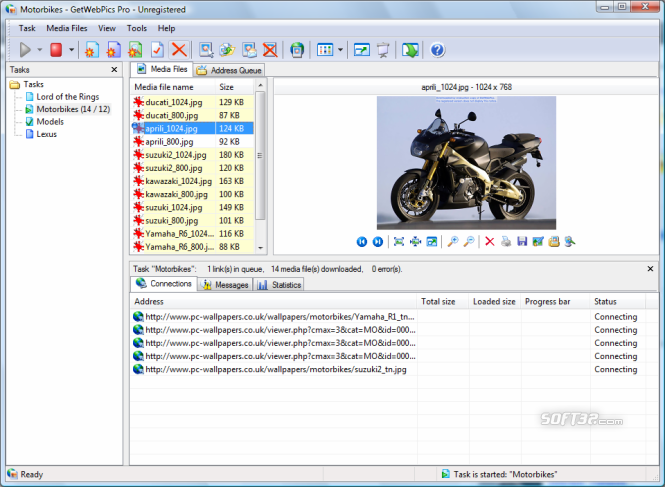The height and width of the screenshot is (487, 665).
Task: Save the previewed image with floppy icon
Action: [x=522, y=242]
